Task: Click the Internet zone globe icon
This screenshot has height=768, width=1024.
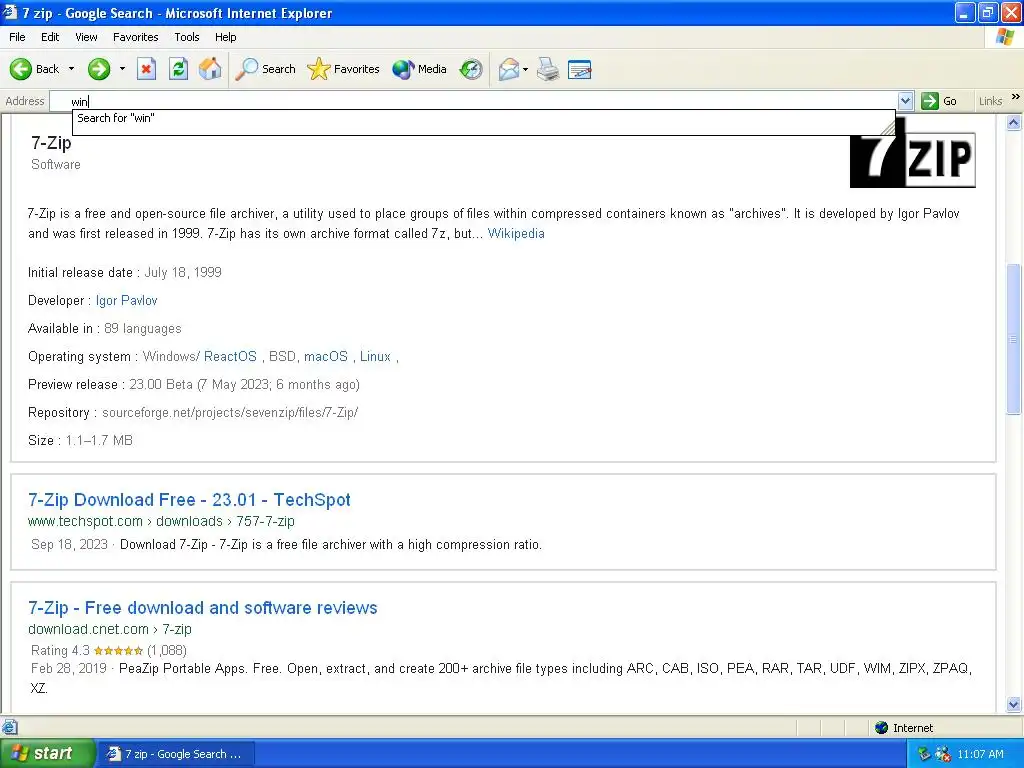Action: tap(882, 728)
